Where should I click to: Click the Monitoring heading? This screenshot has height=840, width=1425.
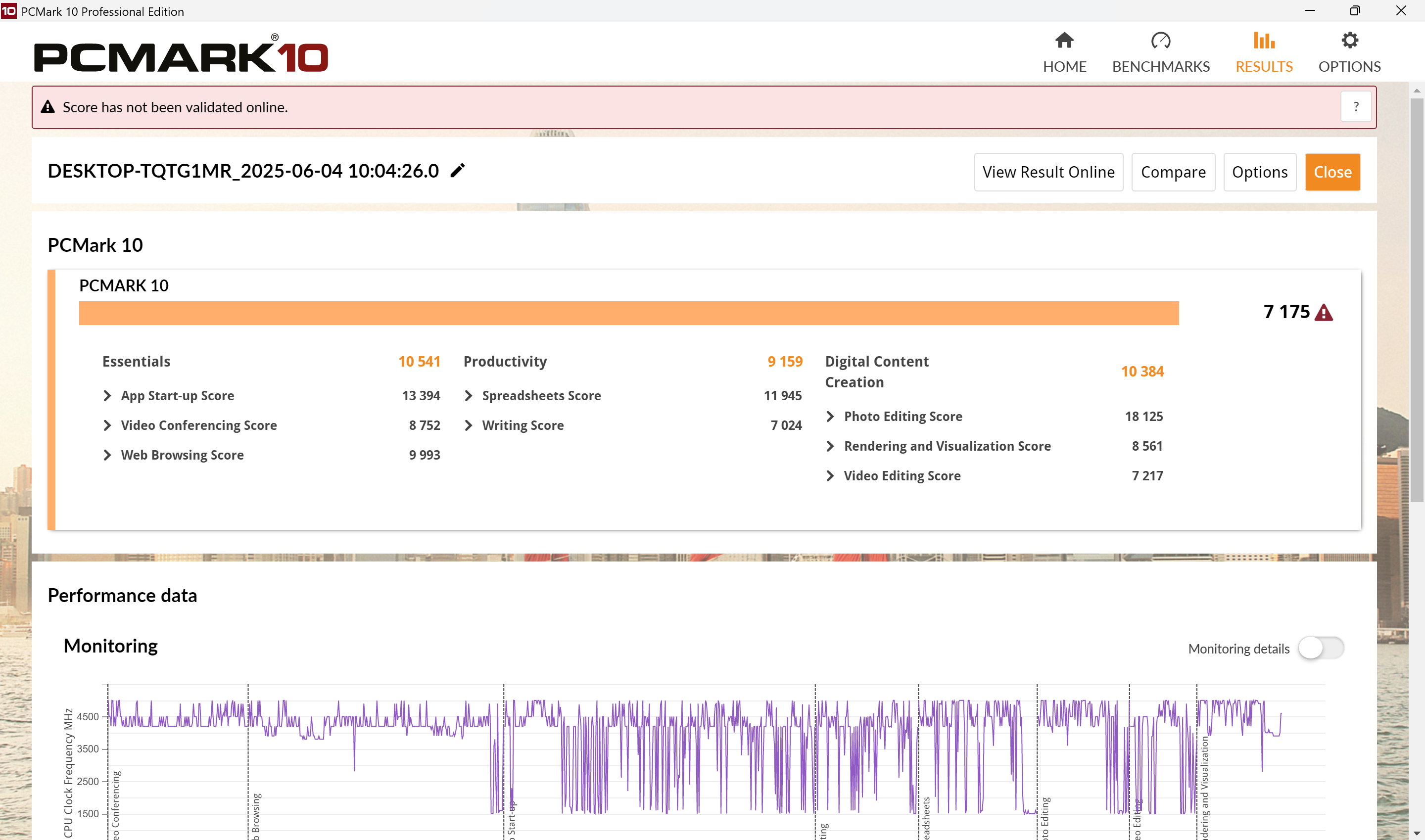110,646
